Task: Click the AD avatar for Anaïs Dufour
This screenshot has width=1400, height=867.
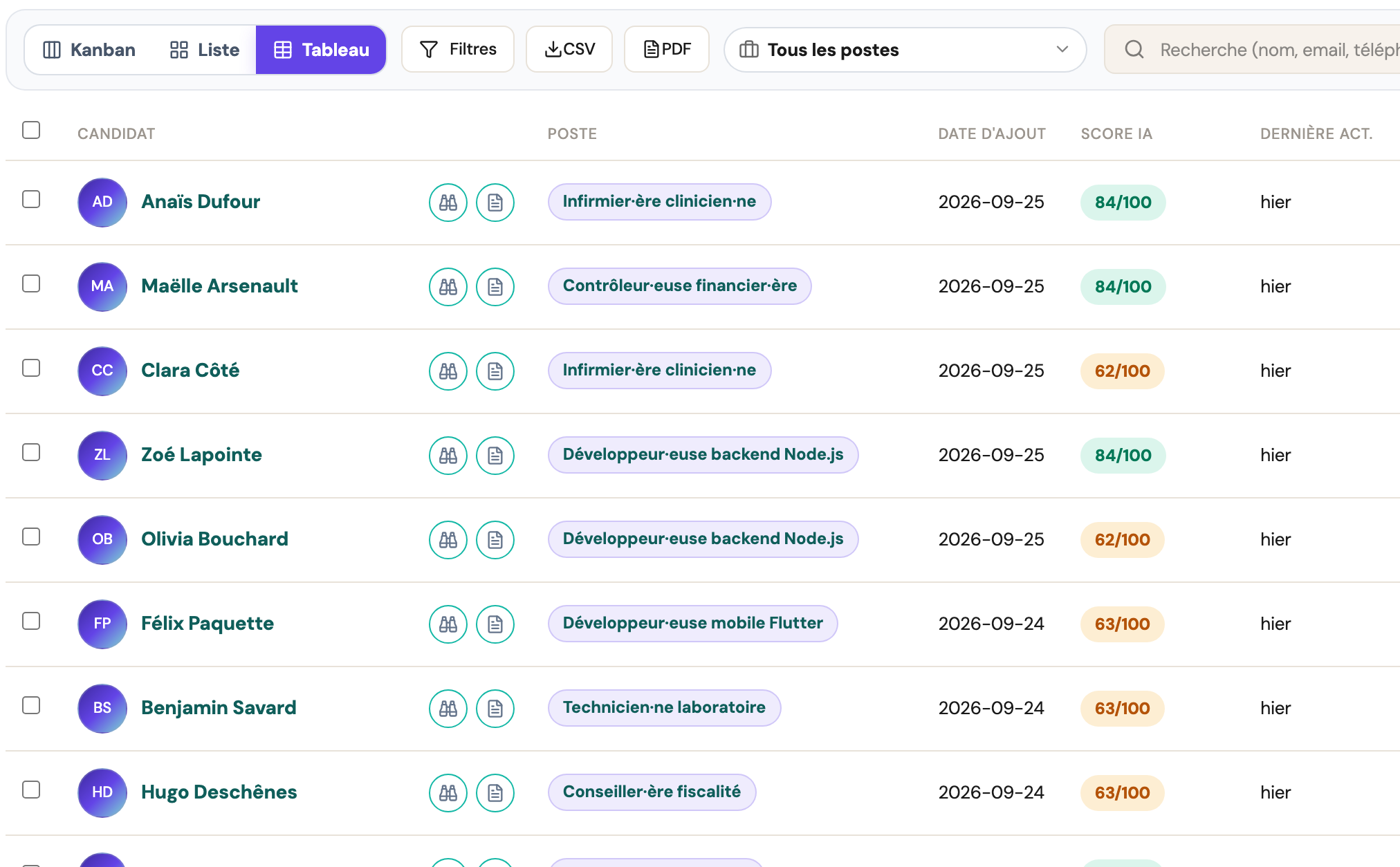Action: click(102, 203)
